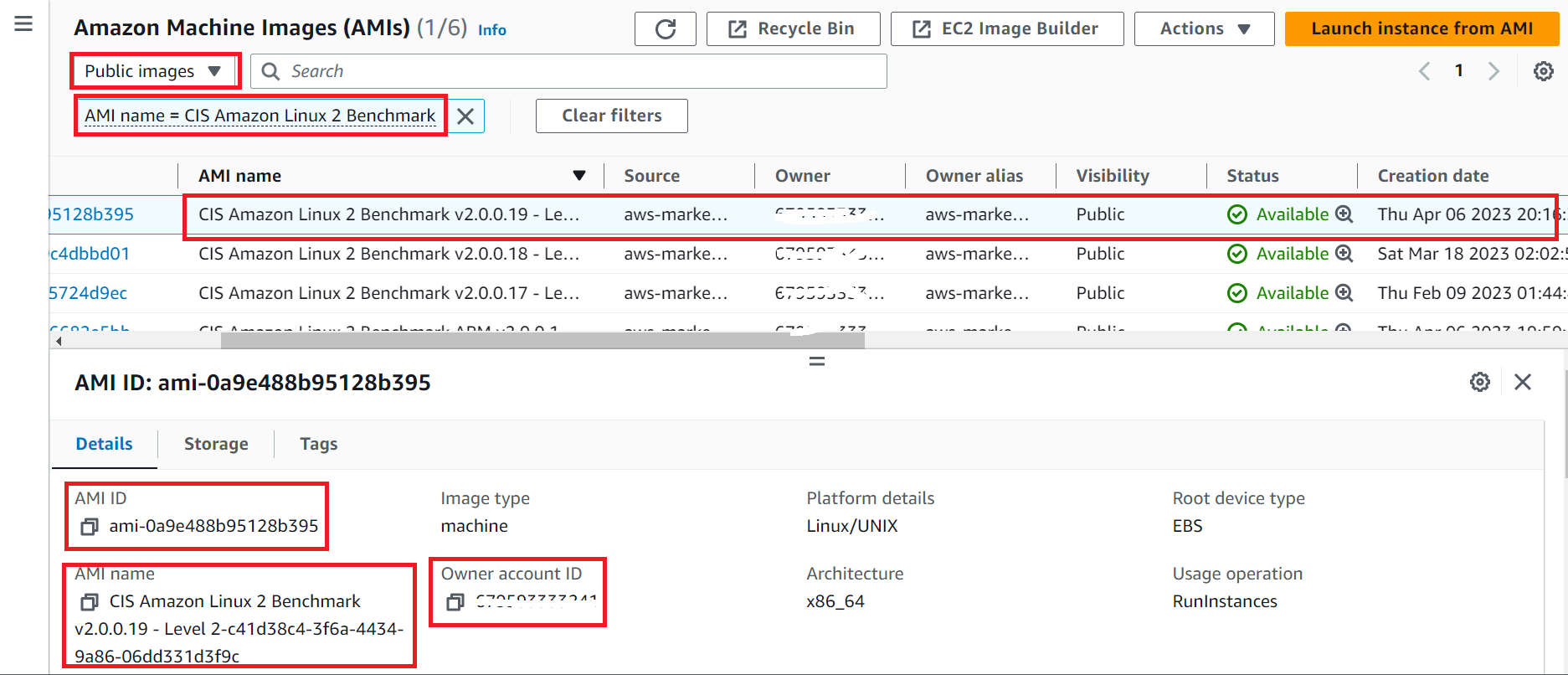Screen dimensions: 1568x675
Task: Launch instance from AMI
Action: coord(1421,28)
